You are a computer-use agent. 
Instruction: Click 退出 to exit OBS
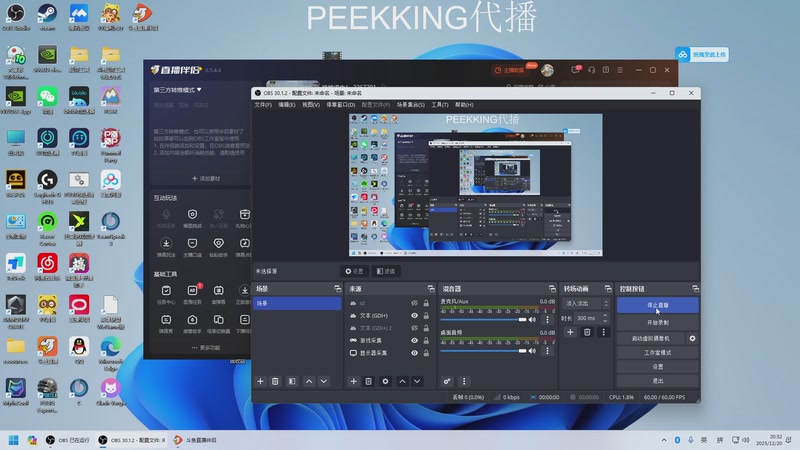click(658, 381)
